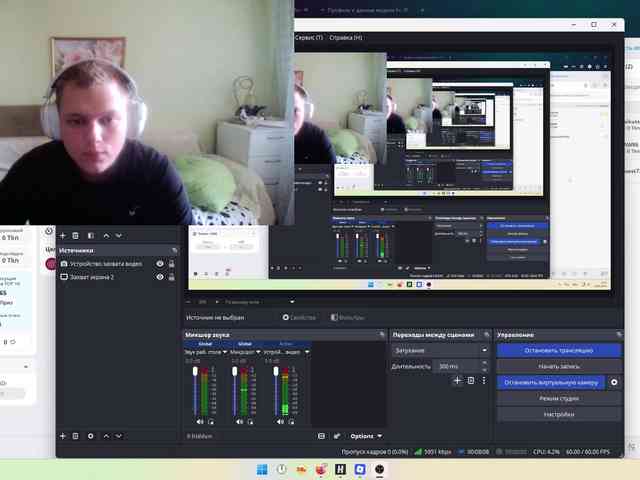Expand the Затухание transition dropdown
640x480 pixels.
tap(484, 350)
